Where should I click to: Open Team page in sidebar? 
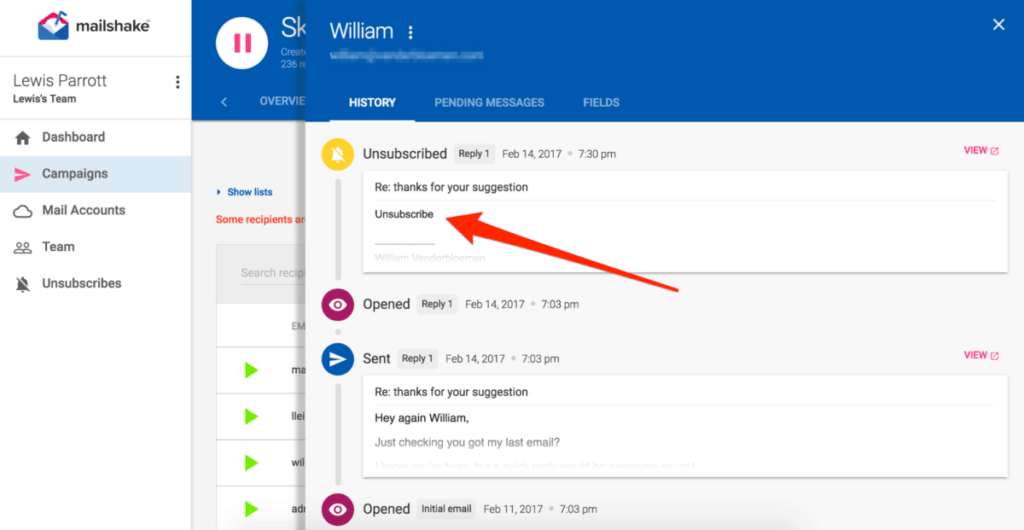tap(95, 247)
